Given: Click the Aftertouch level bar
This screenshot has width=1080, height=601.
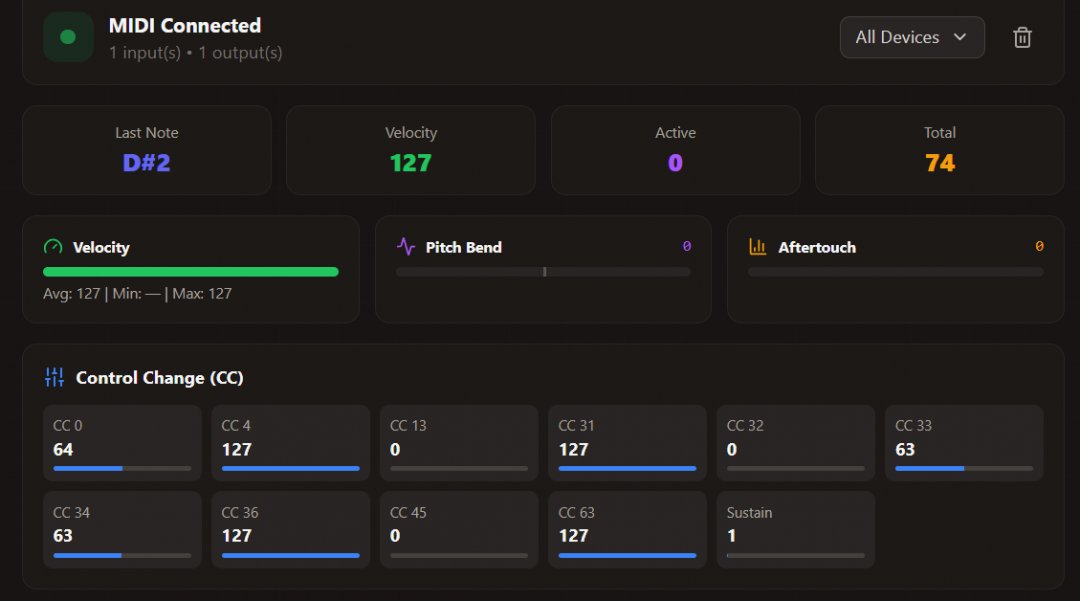Looking at the screenshot, I should click(895, 271).
